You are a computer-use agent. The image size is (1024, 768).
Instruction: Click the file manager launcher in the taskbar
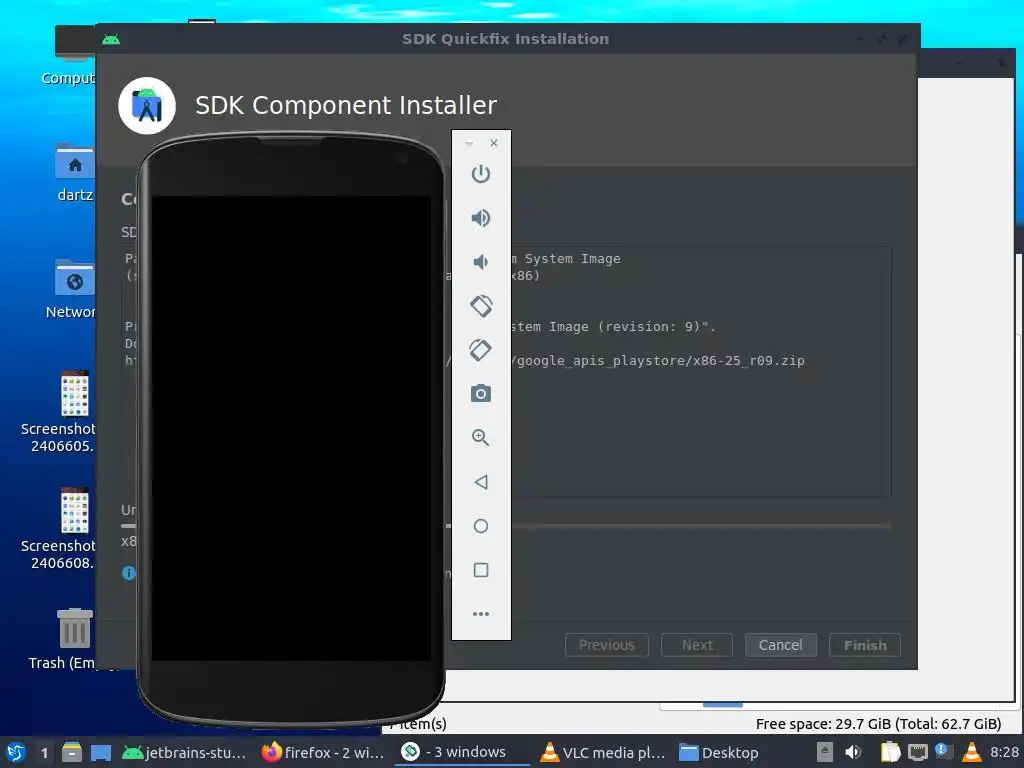coord(72,752)
